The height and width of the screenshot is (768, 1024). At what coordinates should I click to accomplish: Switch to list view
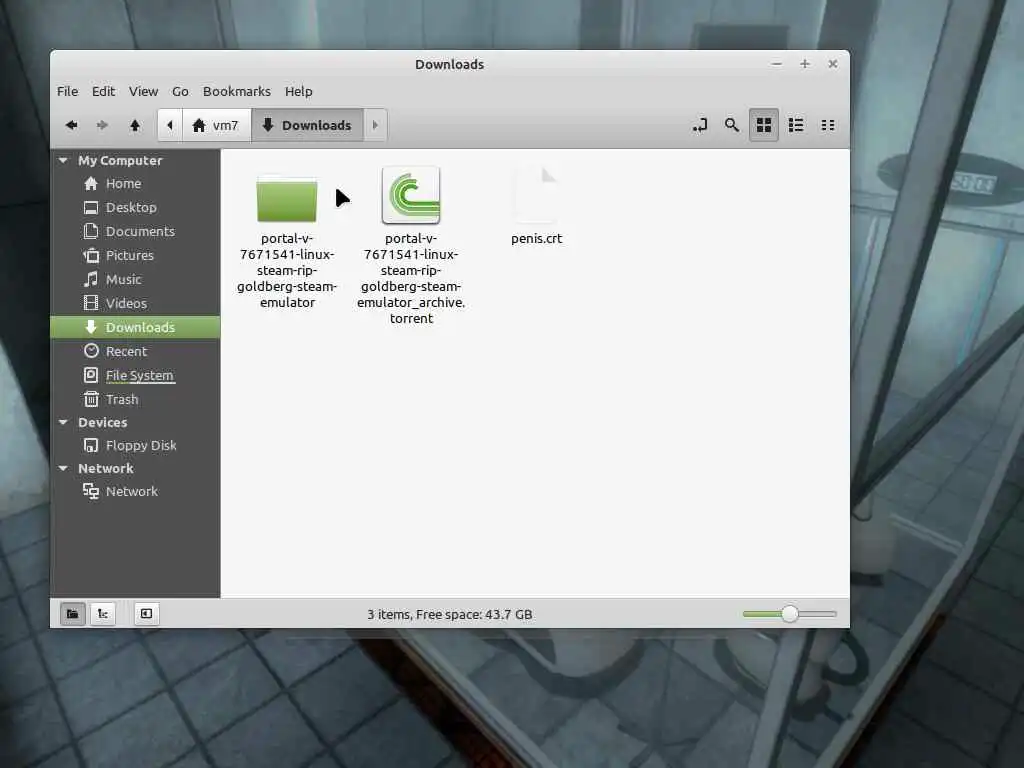[795, 125]
